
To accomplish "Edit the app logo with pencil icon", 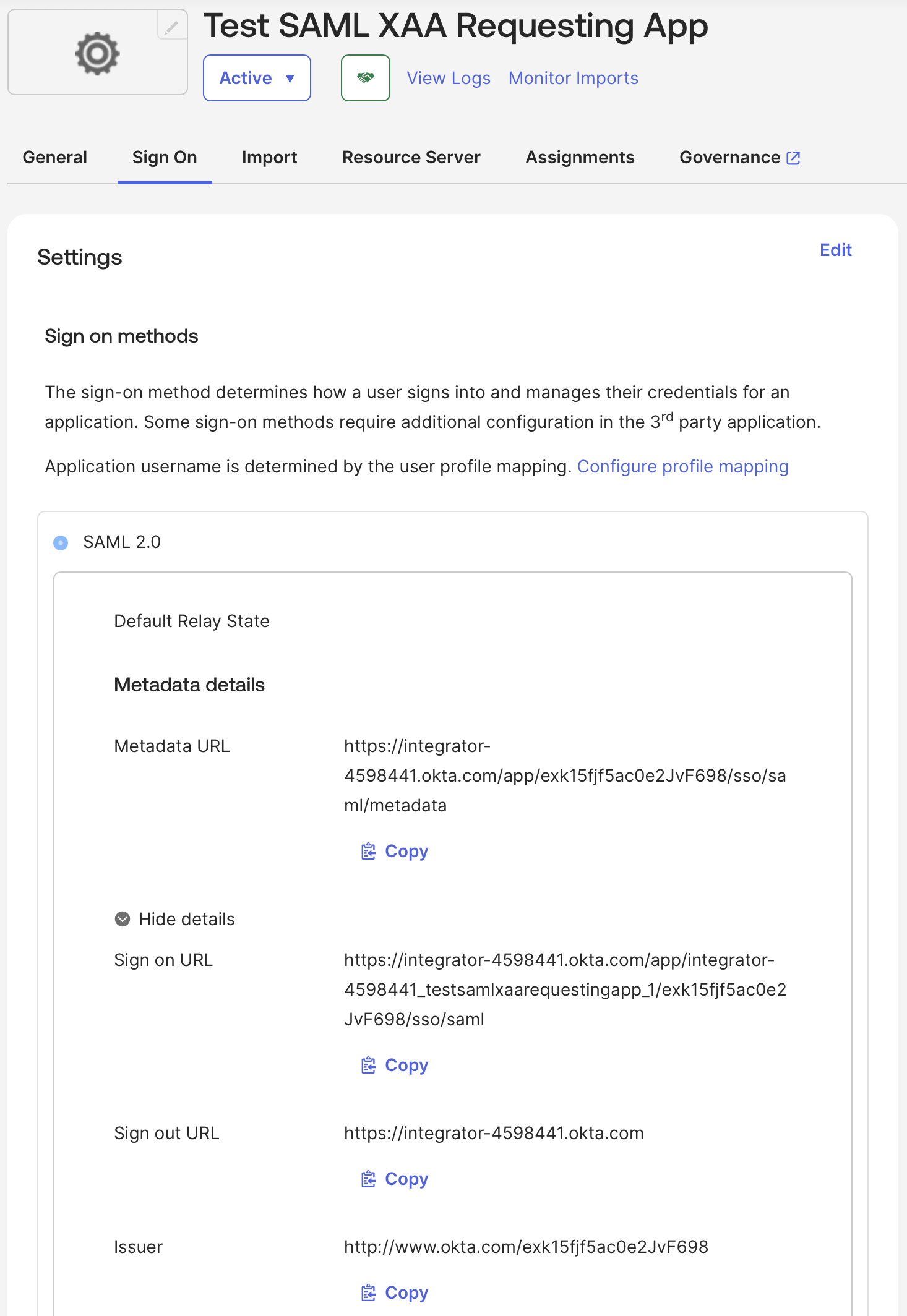I will click(x=171, y=27).
